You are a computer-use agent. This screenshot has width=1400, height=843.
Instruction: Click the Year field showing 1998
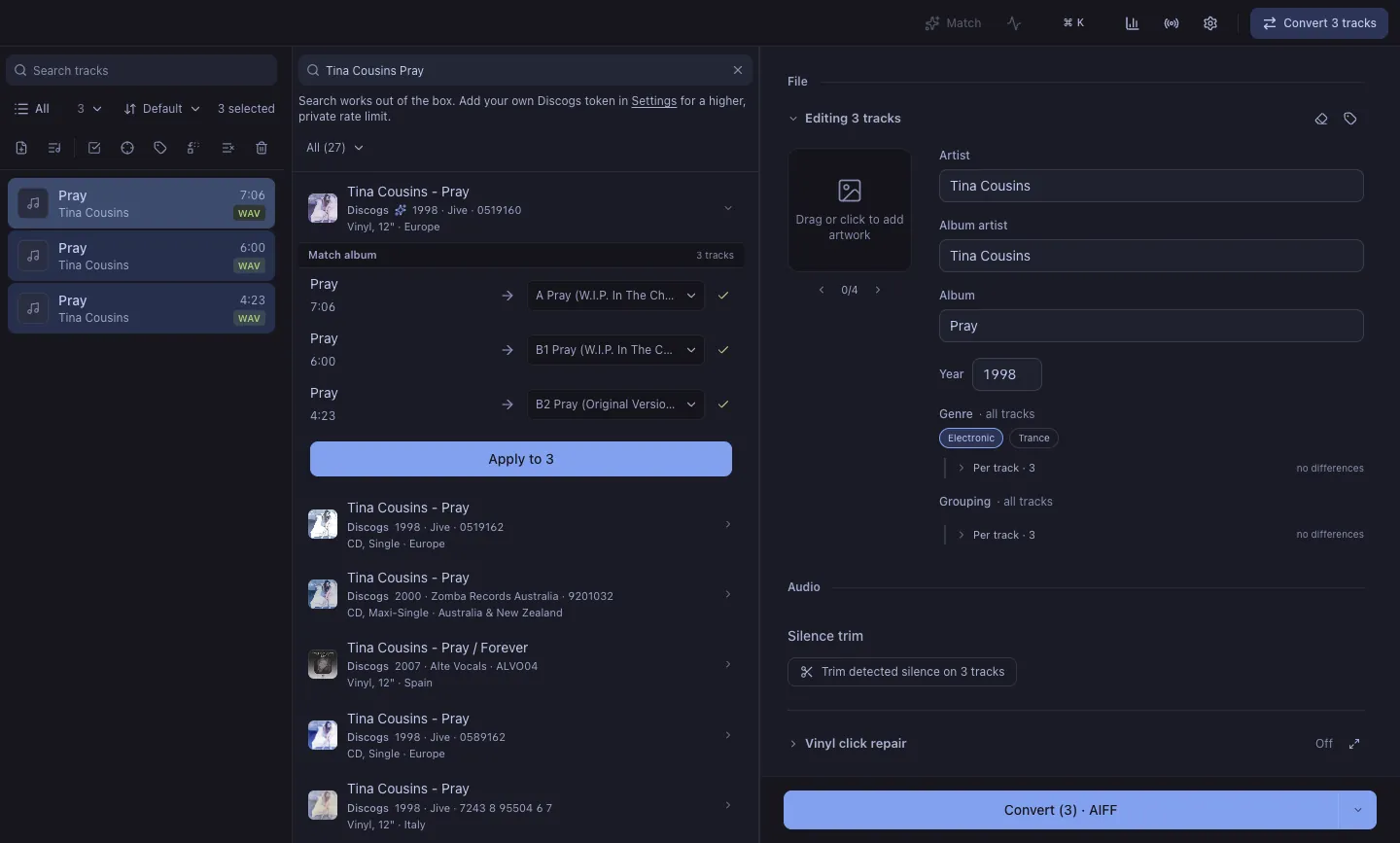(1007, 374)
